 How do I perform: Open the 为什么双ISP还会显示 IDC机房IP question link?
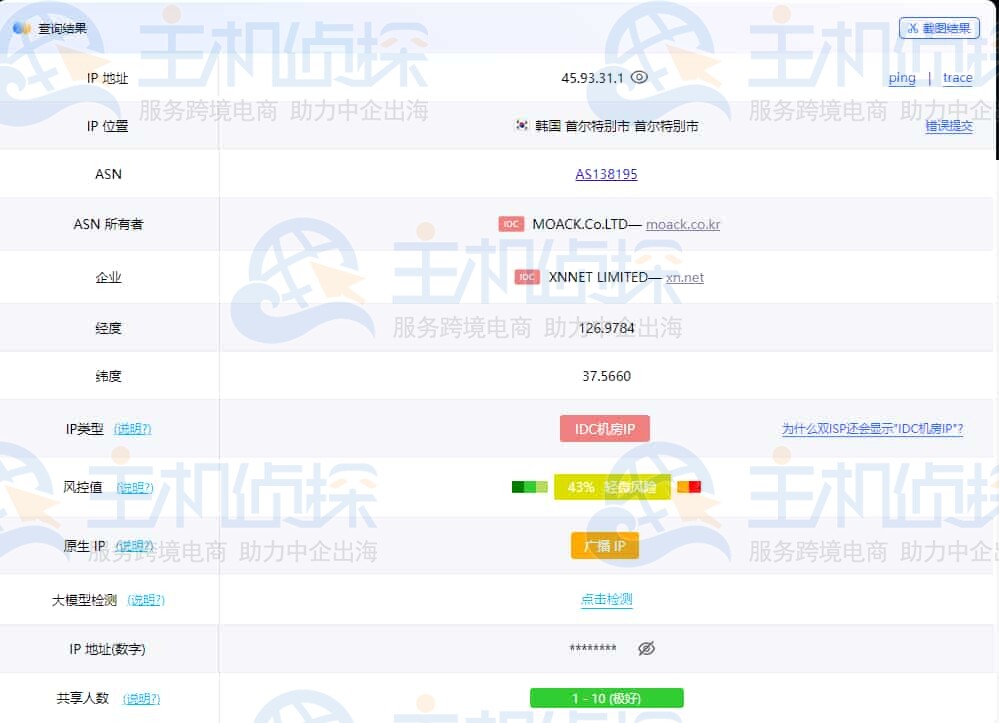[x=872, y=429]
